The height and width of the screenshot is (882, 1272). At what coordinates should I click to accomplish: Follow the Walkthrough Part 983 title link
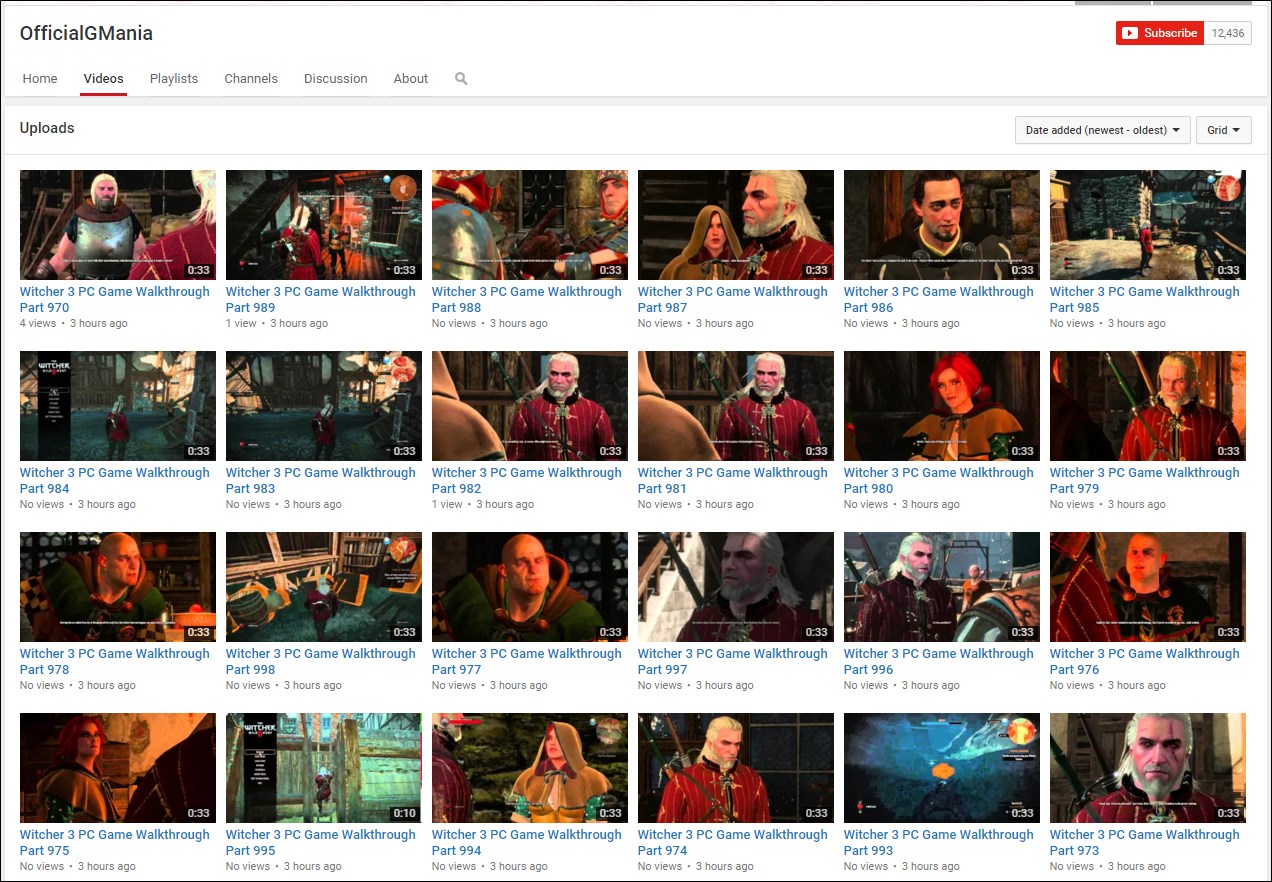[x=321, y=481]
